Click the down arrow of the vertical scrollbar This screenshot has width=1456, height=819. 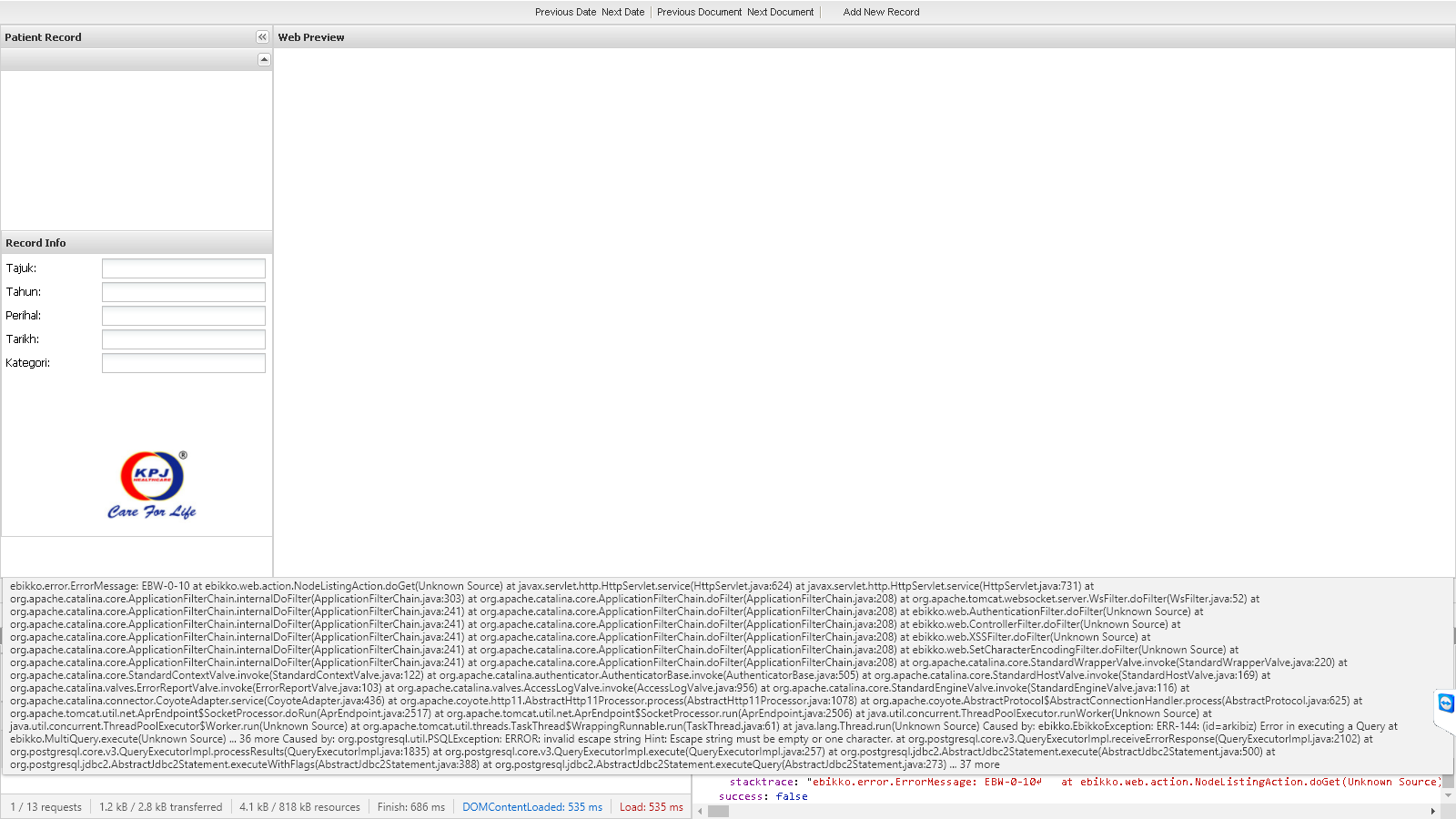coord(1449,795)
